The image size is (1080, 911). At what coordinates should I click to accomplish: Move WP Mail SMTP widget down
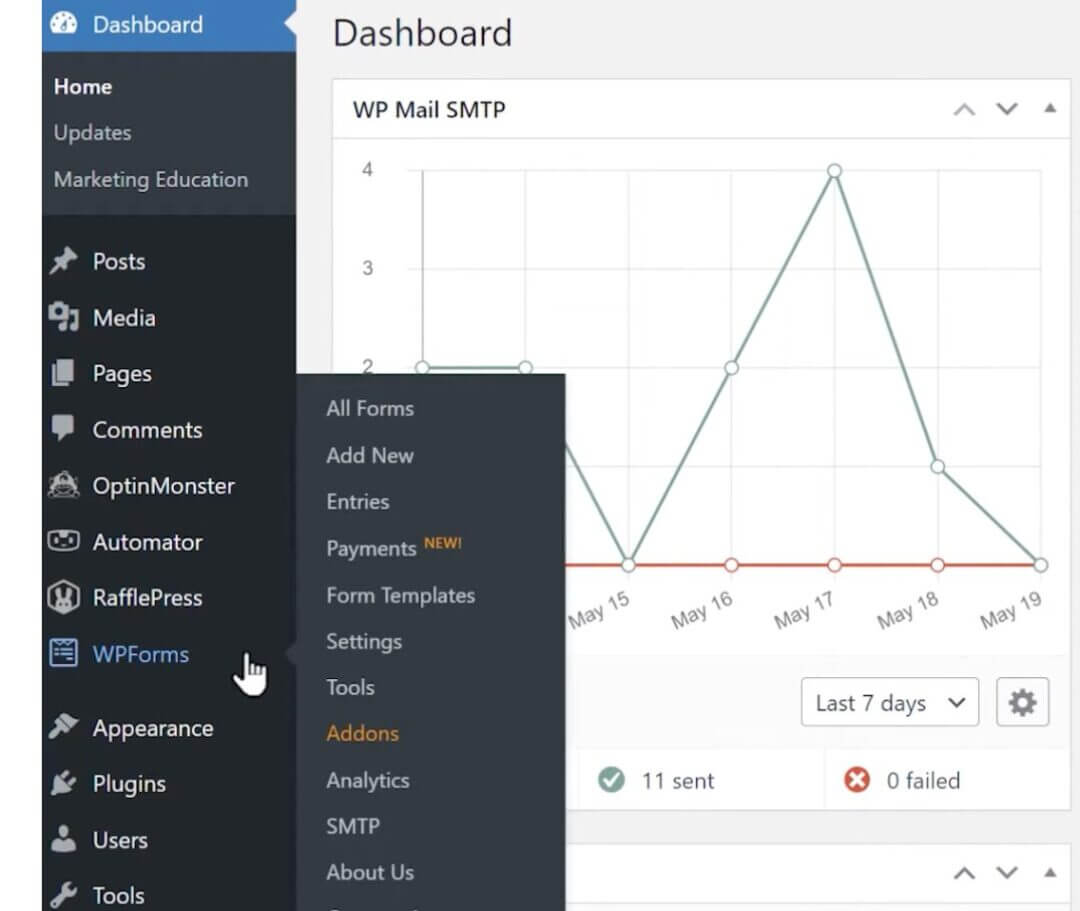click(x=1007, y=109)
